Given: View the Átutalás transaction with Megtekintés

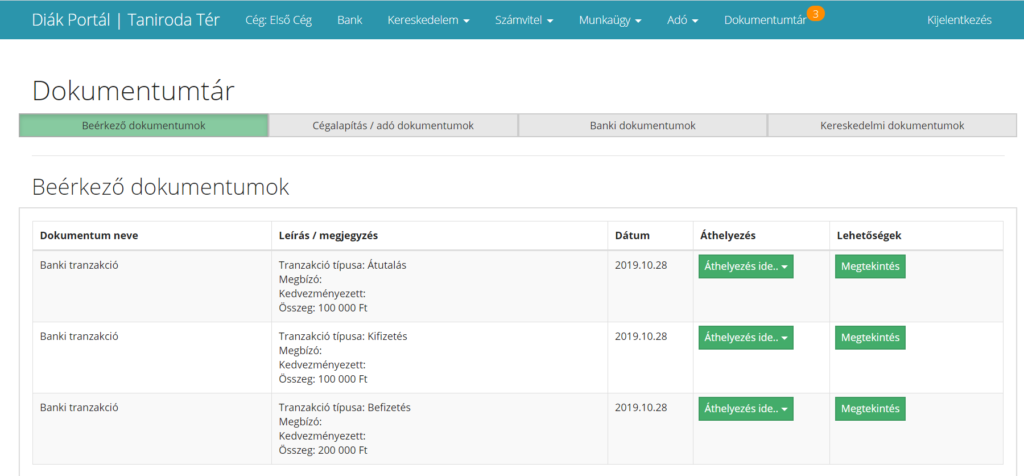Looking at the screenshot, I should [x=870, y=266].
